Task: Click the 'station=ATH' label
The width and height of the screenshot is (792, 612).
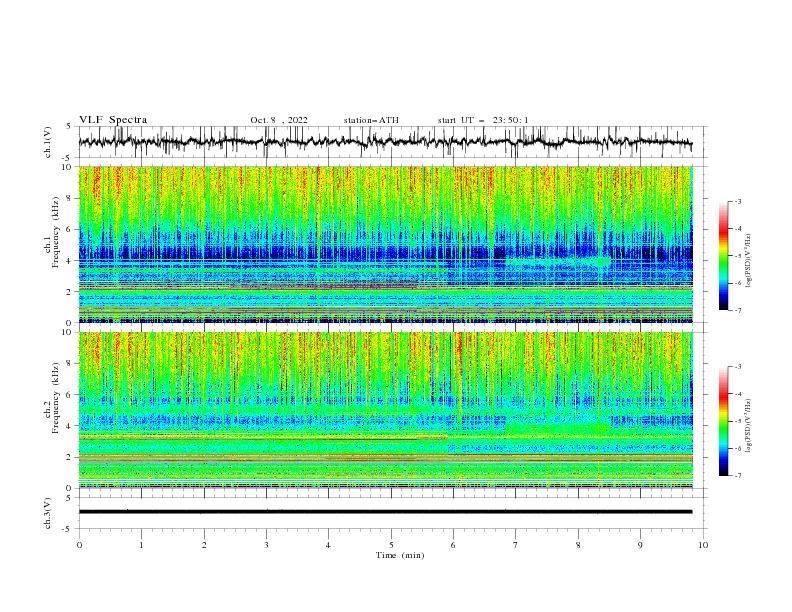Action: [x=371, y=120]
